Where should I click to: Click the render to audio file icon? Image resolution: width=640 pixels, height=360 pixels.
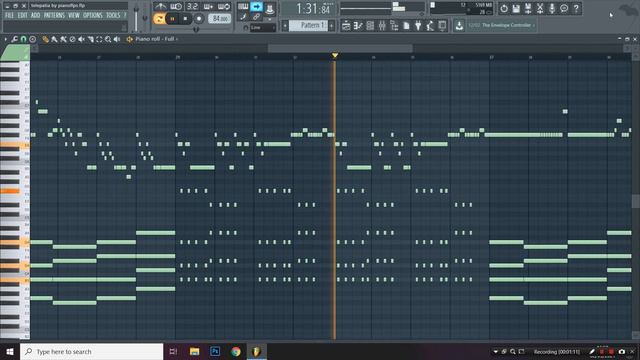click(x=528, y=9)
